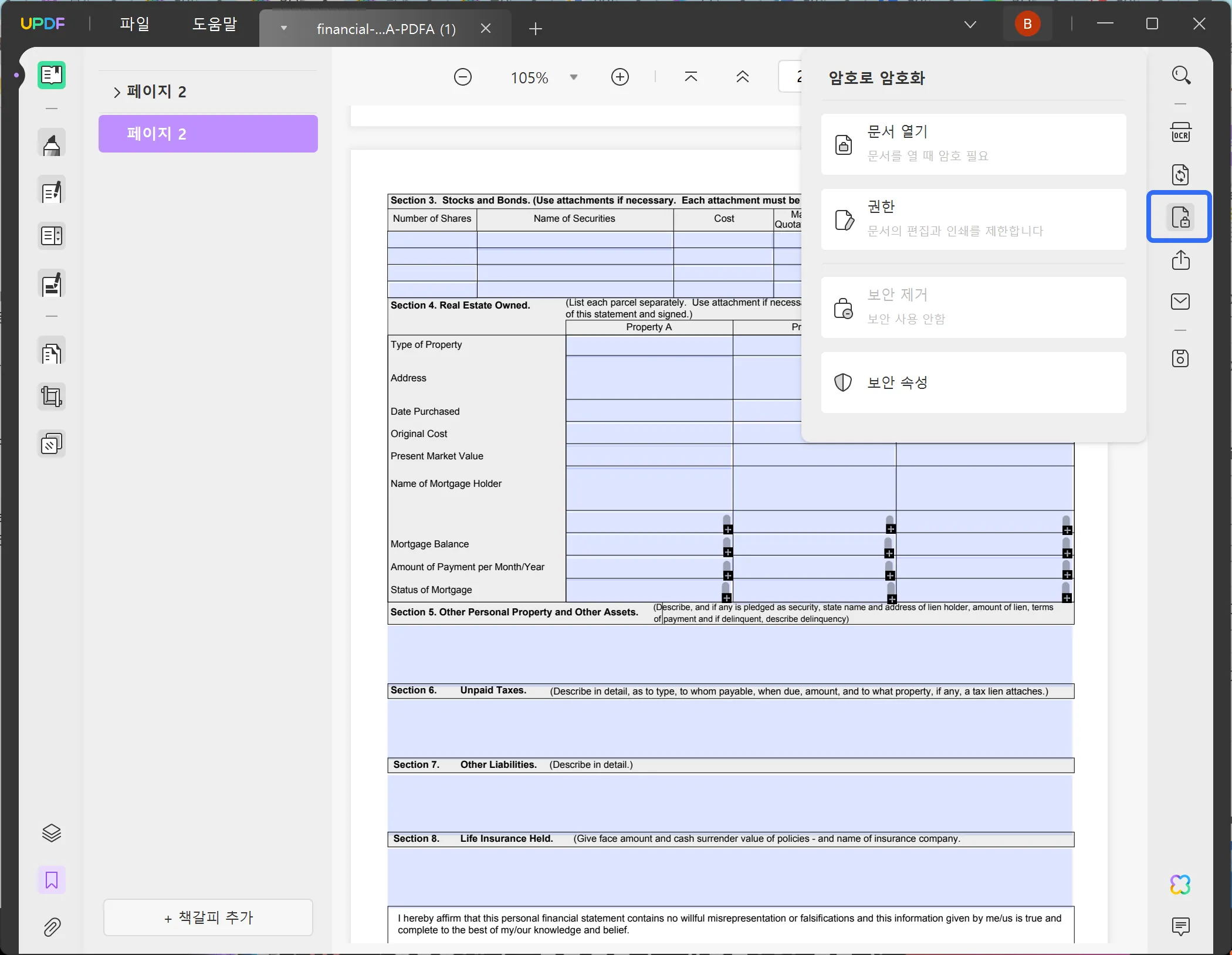Toggle the Bookmark panel icon

(52, 880)
